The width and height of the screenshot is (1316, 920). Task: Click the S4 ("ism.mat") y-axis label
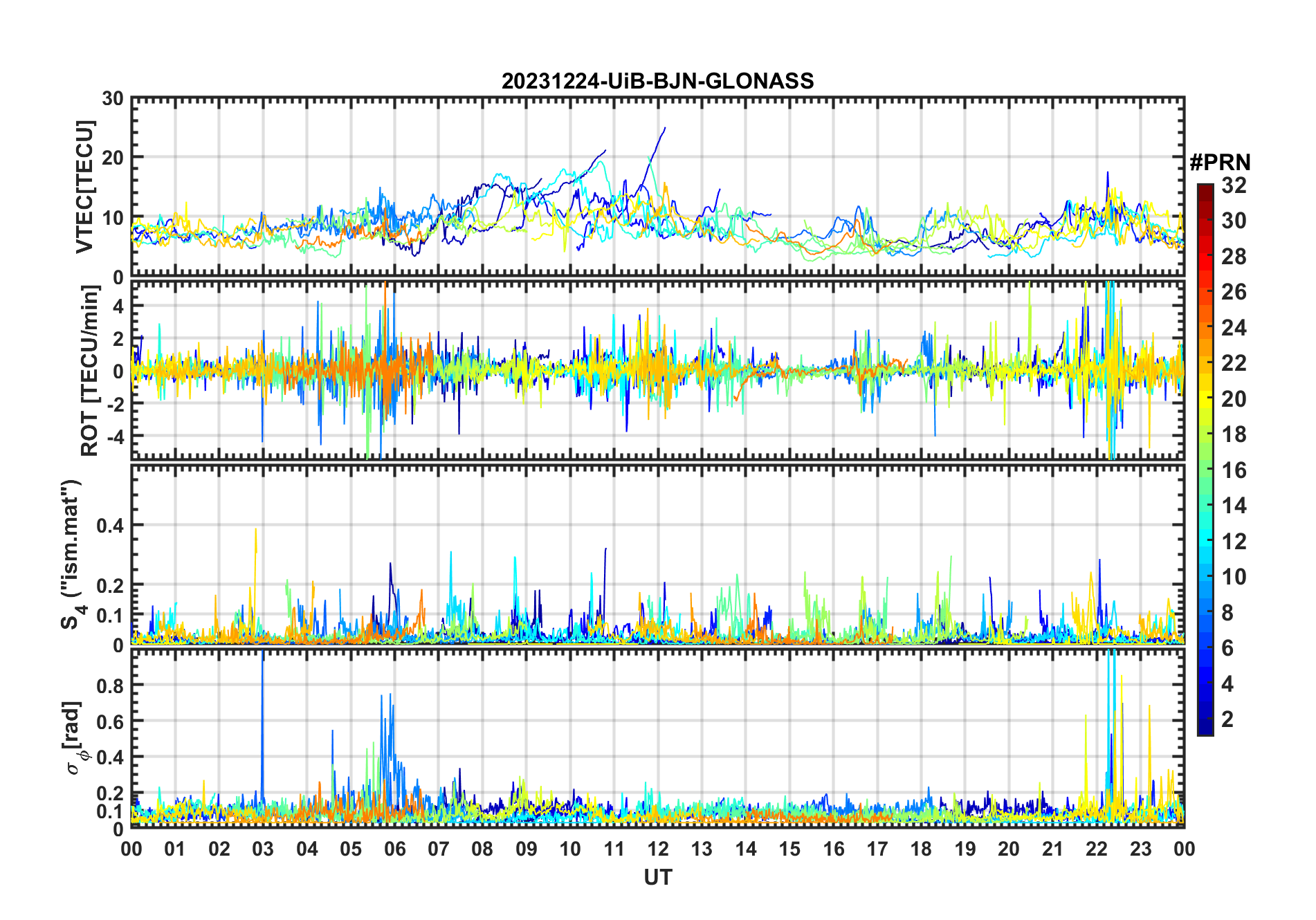72,554
